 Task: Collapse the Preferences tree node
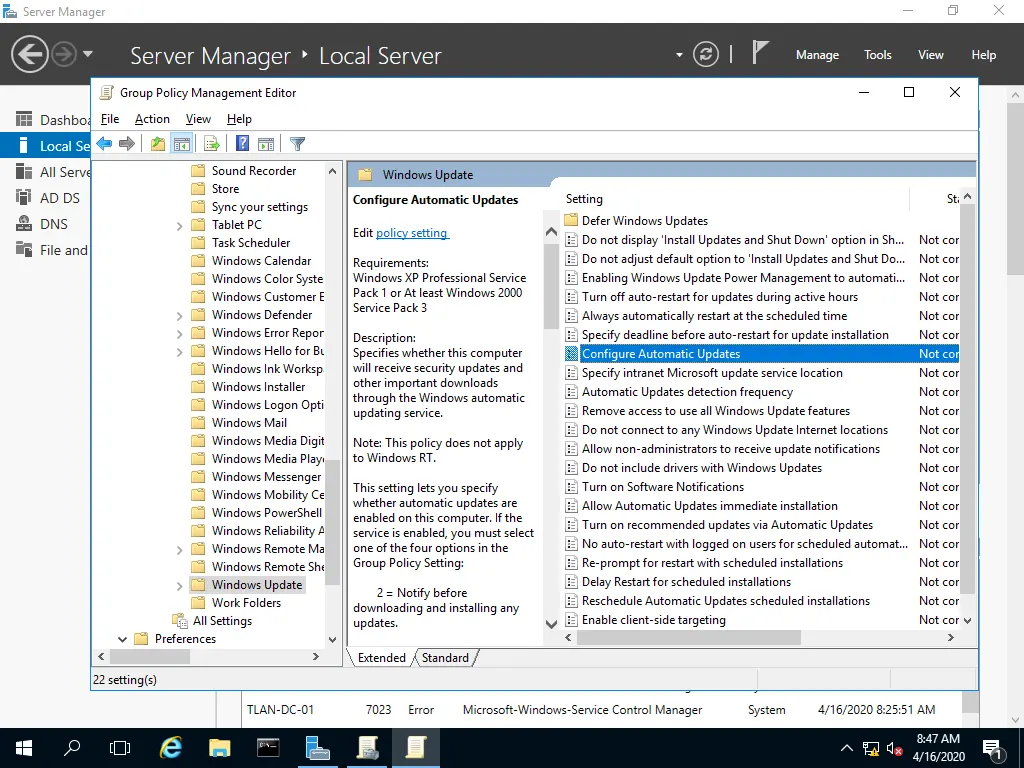pos(122,639)
